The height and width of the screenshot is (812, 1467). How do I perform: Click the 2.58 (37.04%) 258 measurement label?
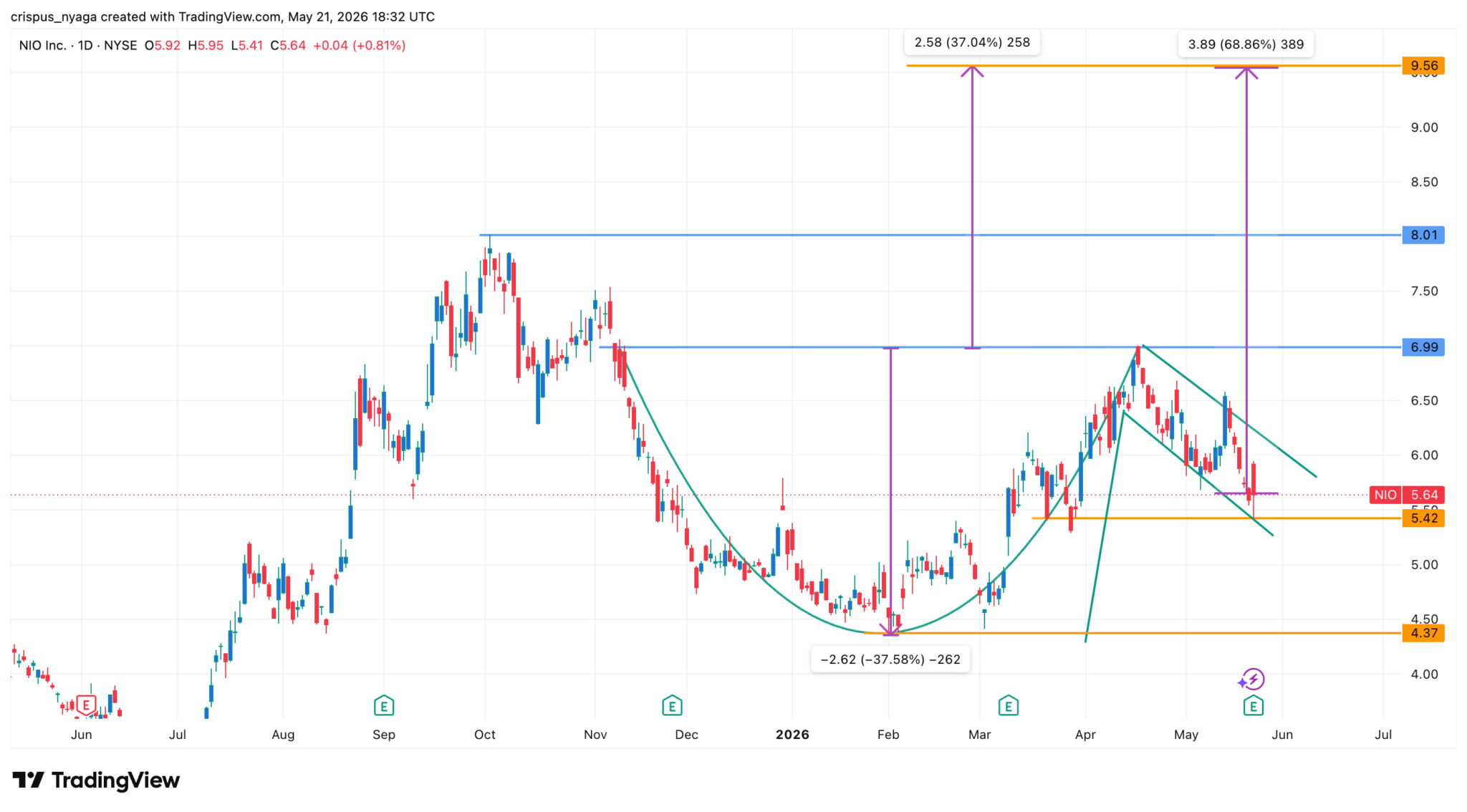pos(972,42)
